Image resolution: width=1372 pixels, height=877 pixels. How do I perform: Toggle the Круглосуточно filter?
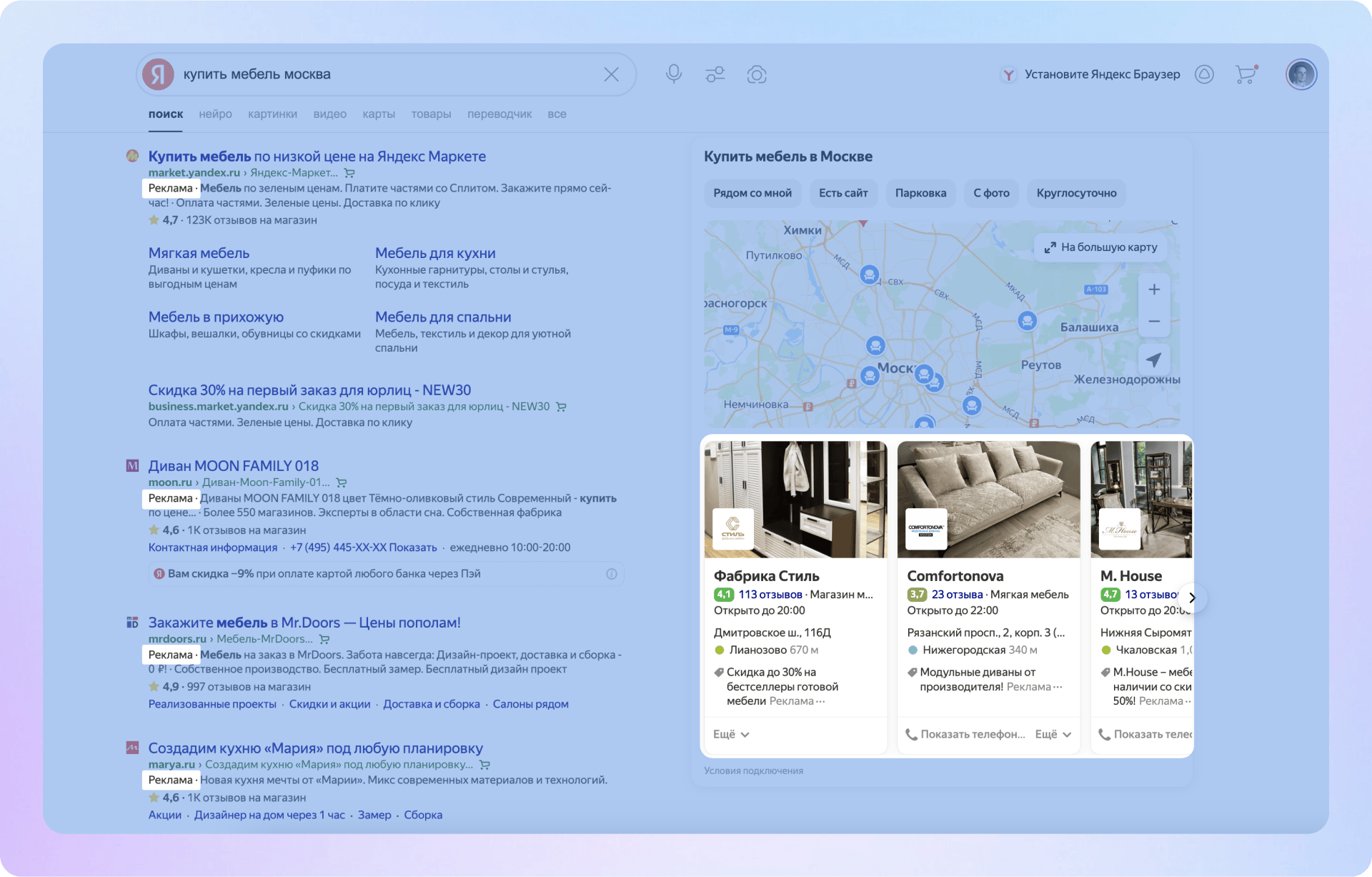tap(1076, 193)
